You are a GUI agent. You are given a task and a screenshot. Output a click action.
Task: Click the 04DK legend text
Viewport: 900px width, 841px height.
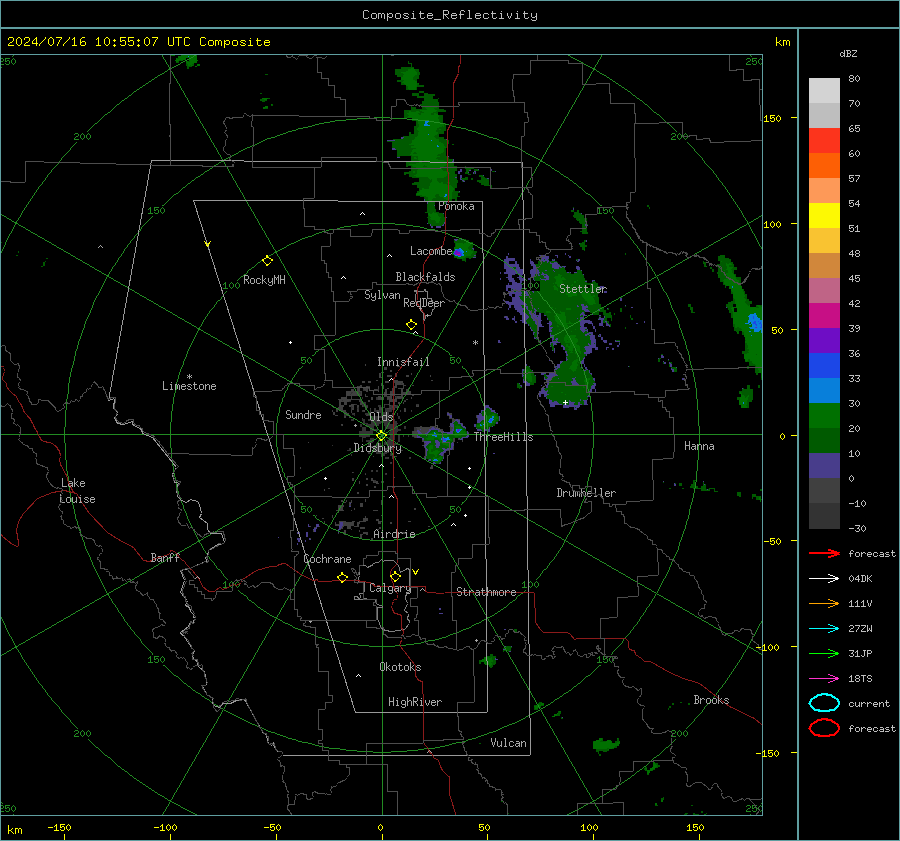pos(860,579)
